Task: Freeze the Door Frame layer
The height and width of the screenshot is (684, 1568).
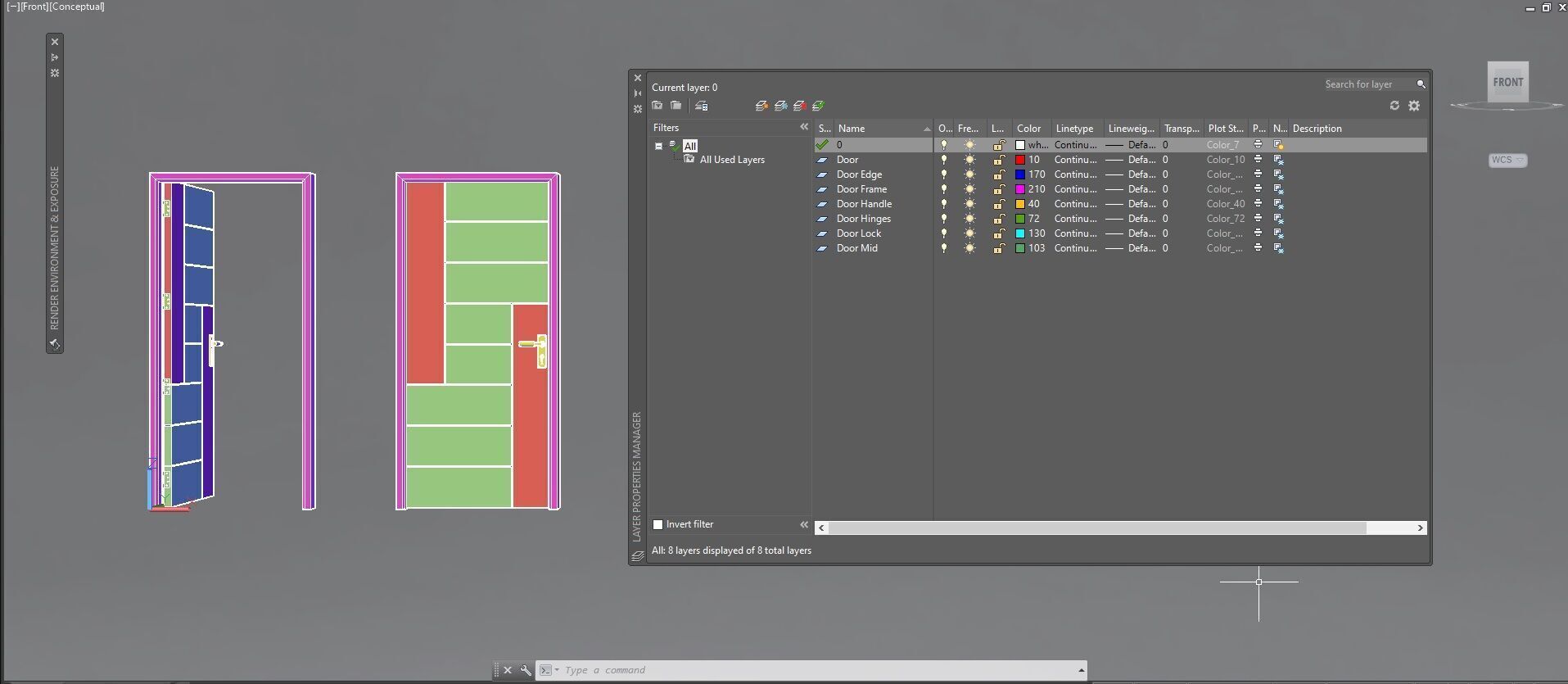Action: [x=969, y=189]
